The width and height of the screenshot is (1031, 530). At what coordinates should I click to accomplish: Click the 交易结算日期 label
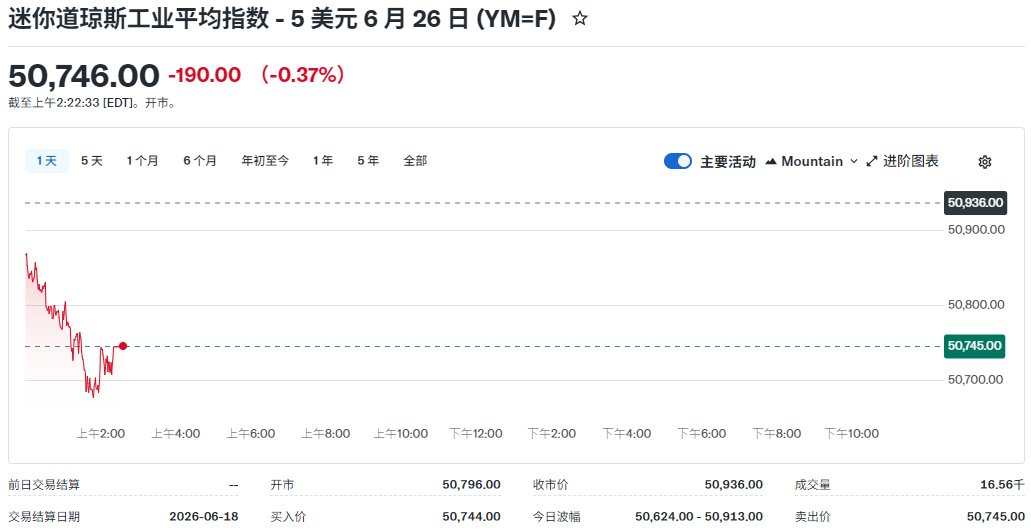click(44, 517)
